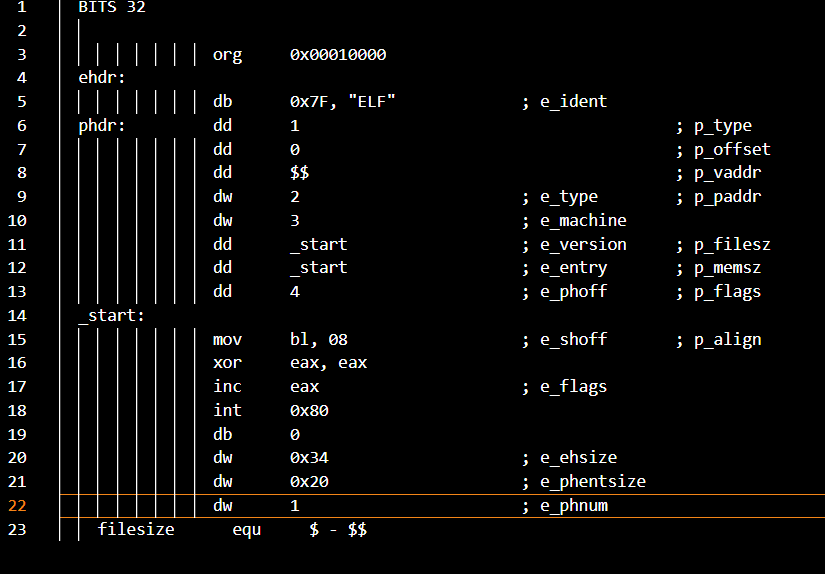Click line number 23 in gutter
The height and width of the screenshot is (574, 825).
click(17, 529)
